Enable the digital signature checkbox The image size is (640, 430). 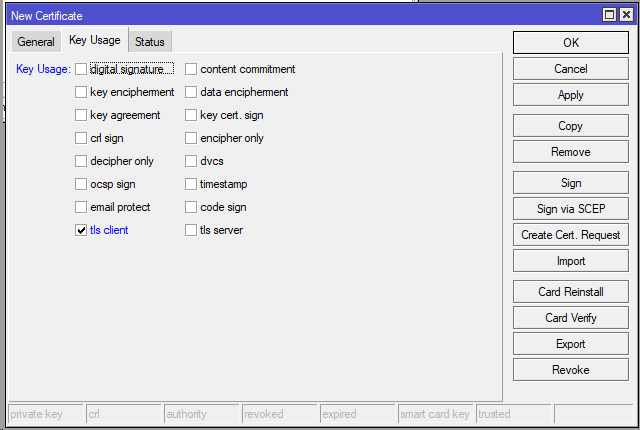tap(81, 69)
